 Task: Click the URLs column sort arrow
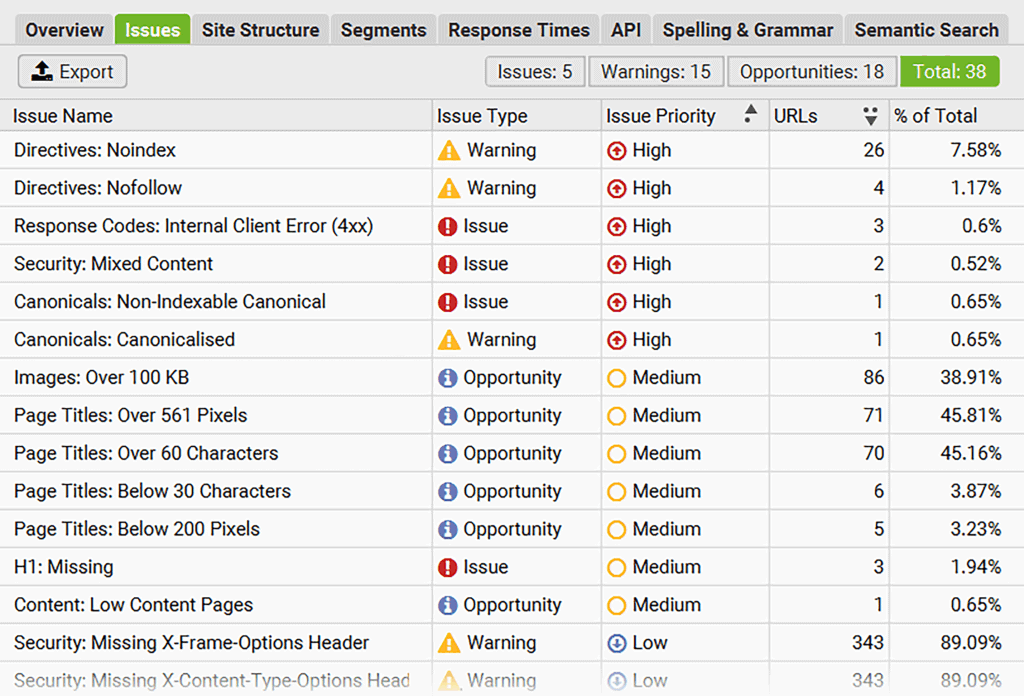click(x=870, y=116)
